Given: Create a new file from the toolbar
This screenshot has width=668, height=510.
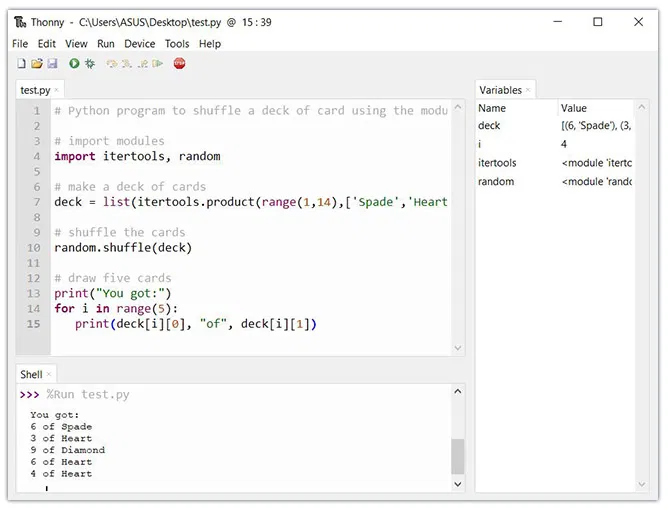Looking at the screenshot, I should pyautogui.click(x=21, y=64).
